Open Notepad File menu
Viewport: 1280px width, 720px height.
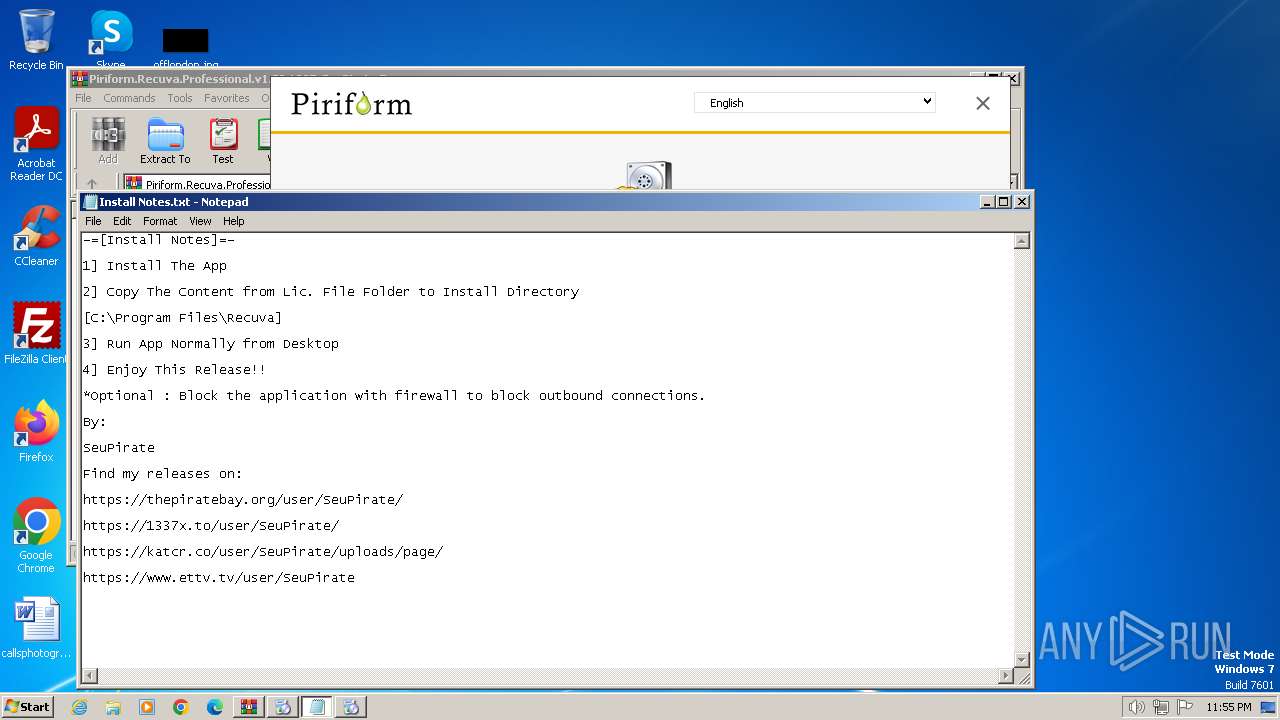pos(93,221)
